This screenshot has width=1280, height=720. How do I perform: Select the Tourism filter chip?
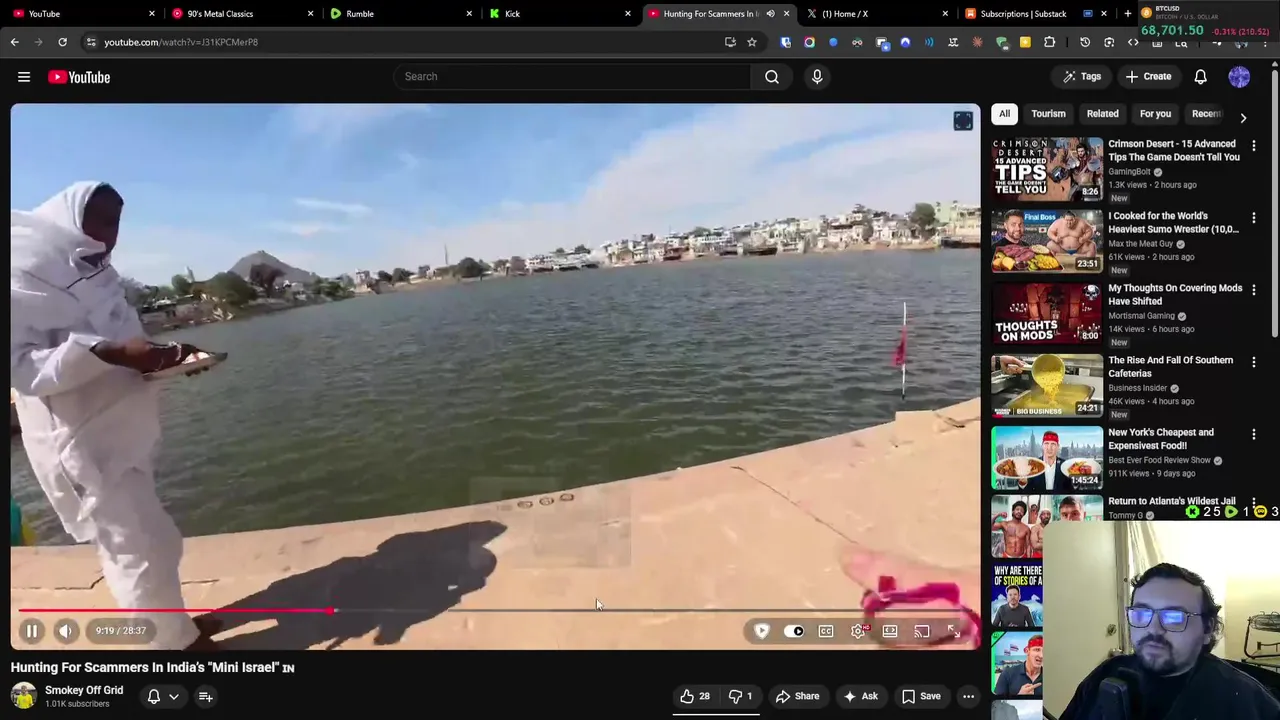pyautogui.click(x=1048, y=114)
